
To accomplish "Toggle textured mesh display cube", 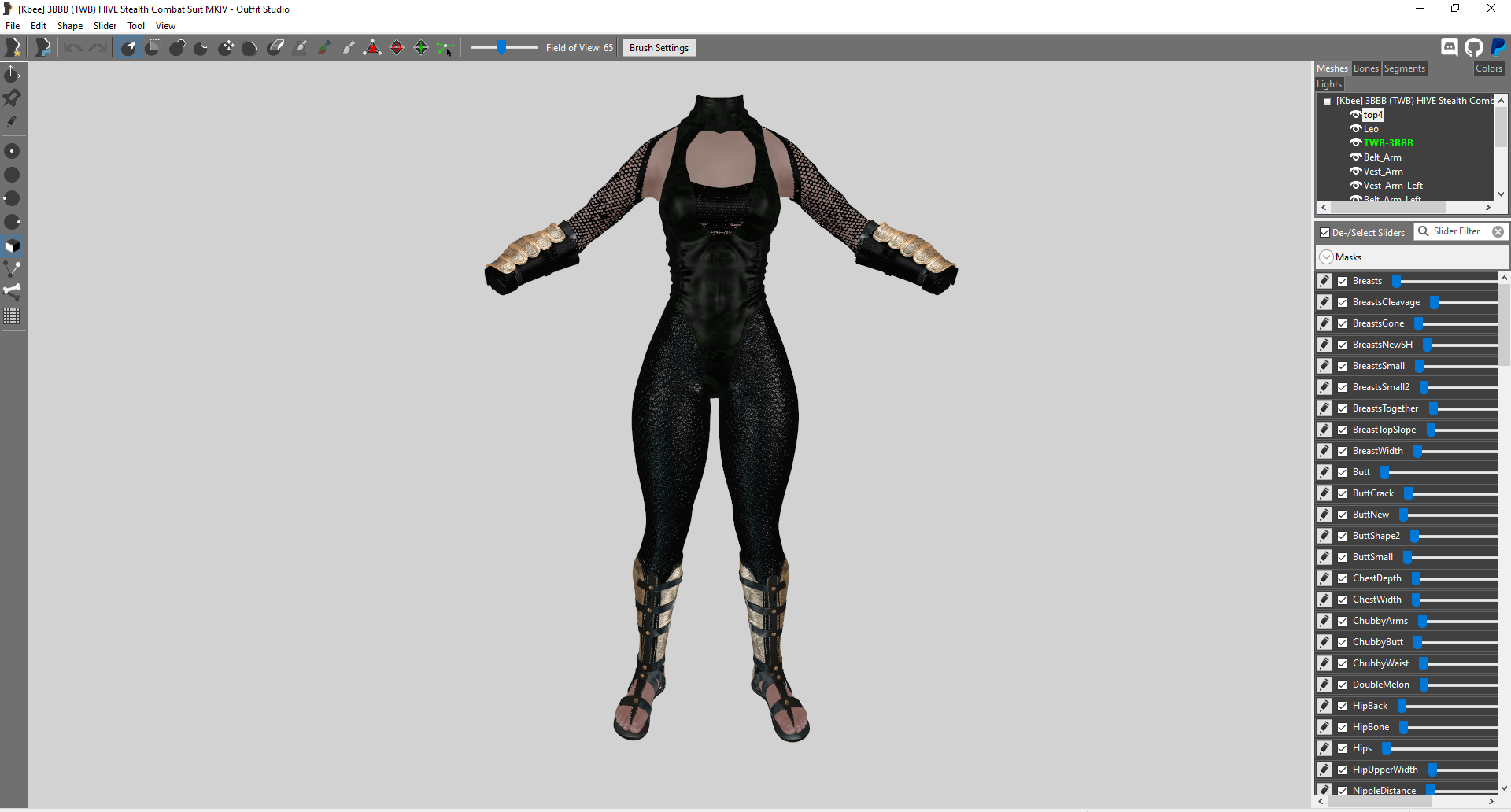I will click(x=13, y=245).
